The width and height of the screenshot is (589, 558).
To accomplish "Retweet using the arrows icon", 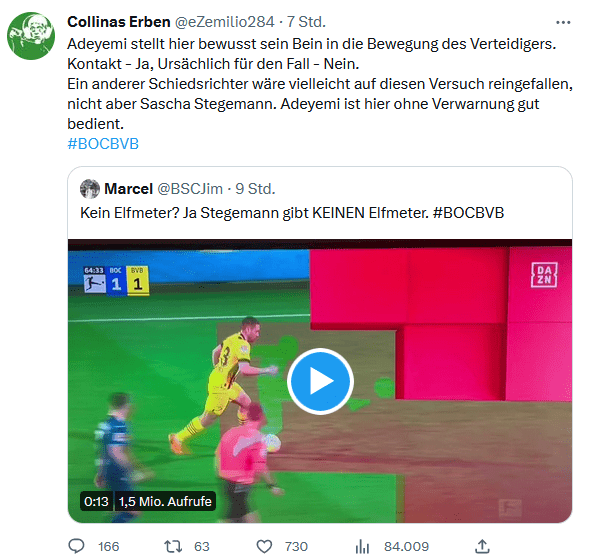I will (x=173, y=546).
